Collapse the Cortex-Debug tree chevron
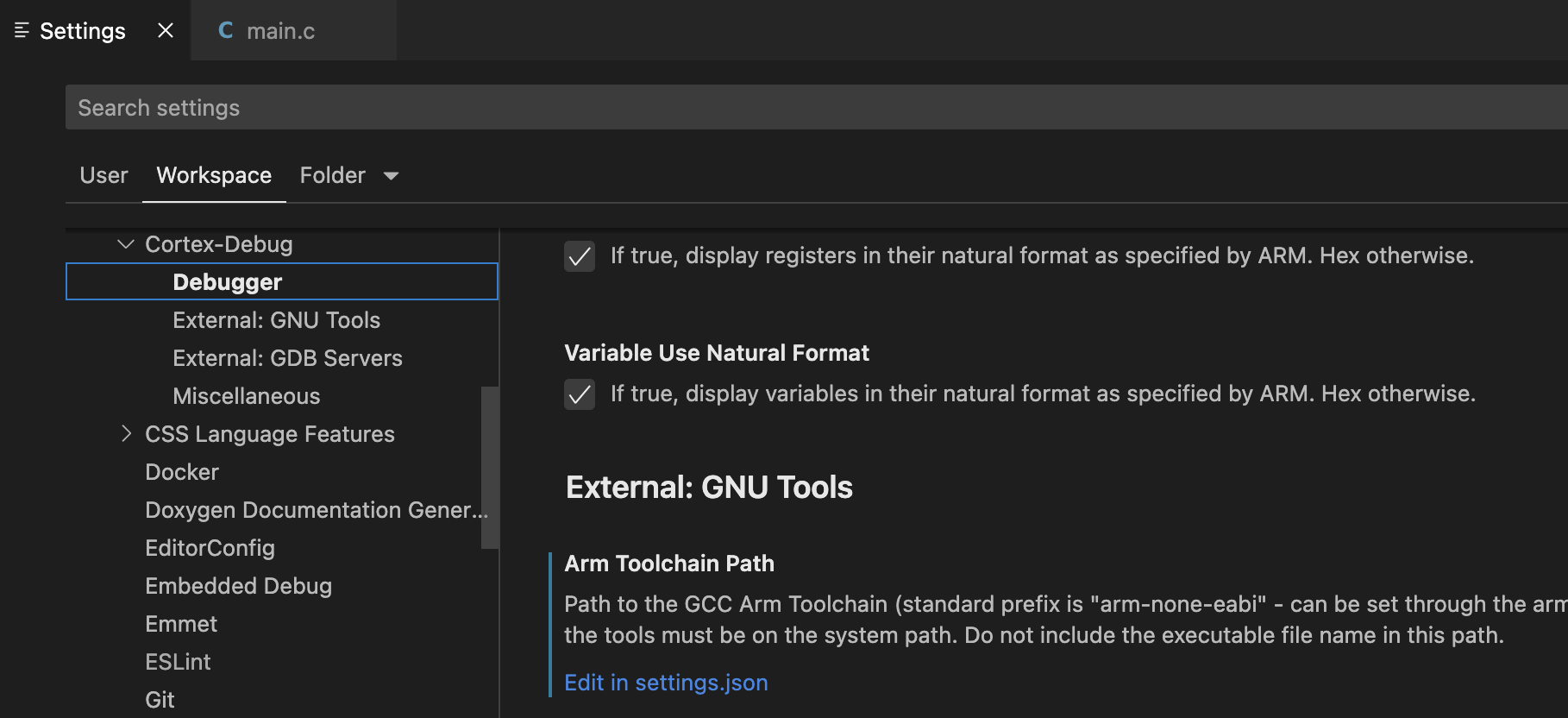 [x=126, y=244]
